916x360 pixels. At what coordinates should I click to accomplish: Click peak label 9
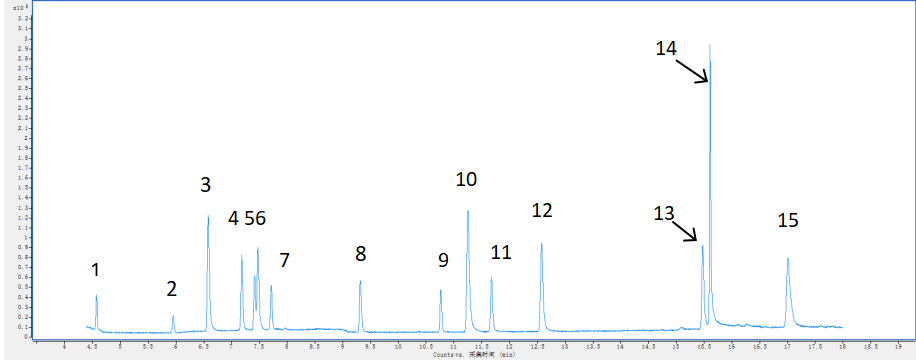443,260
